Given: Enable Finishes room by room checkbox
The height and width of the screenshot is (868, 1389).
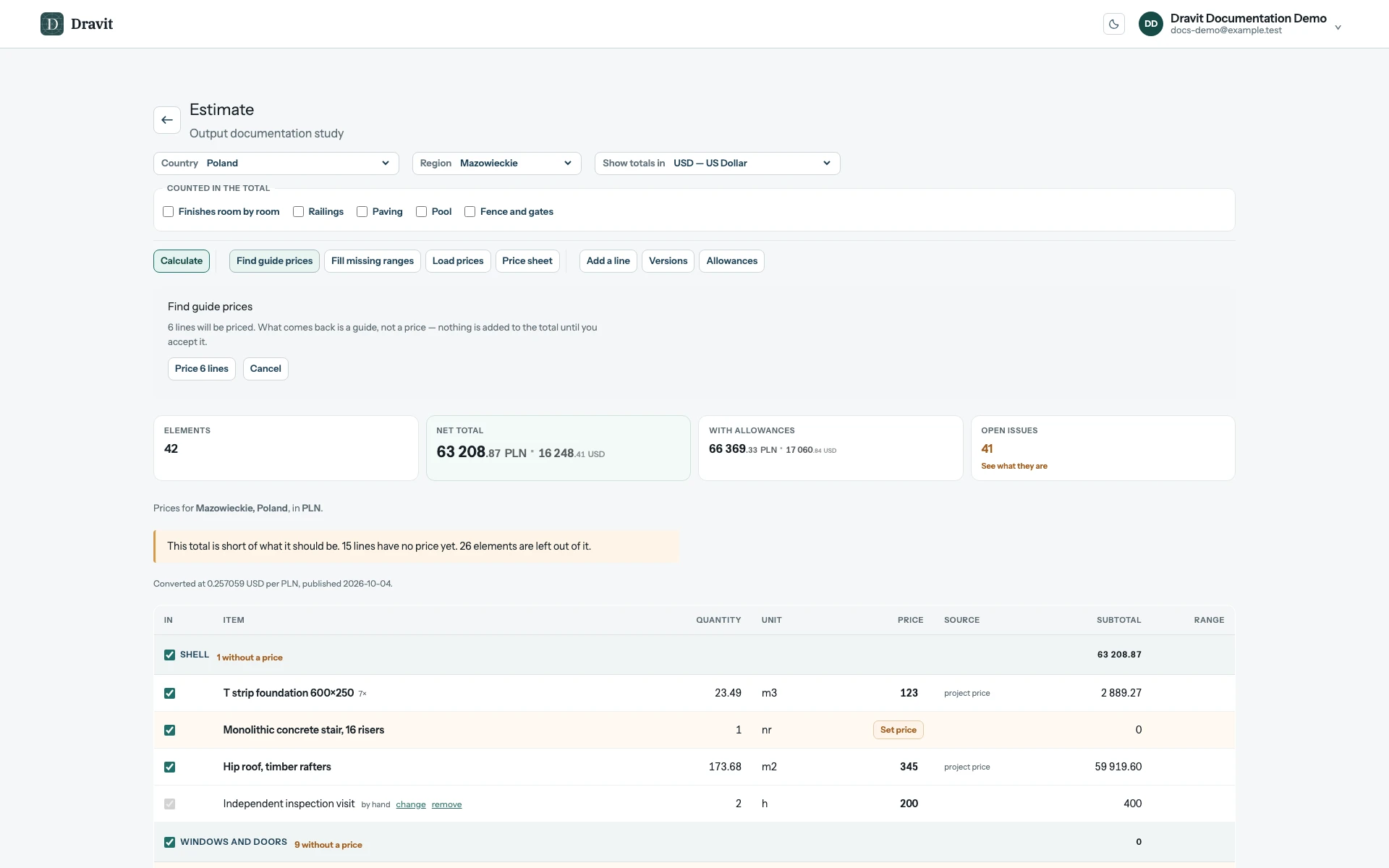Looking at the screenshot, I should (169, 212).
